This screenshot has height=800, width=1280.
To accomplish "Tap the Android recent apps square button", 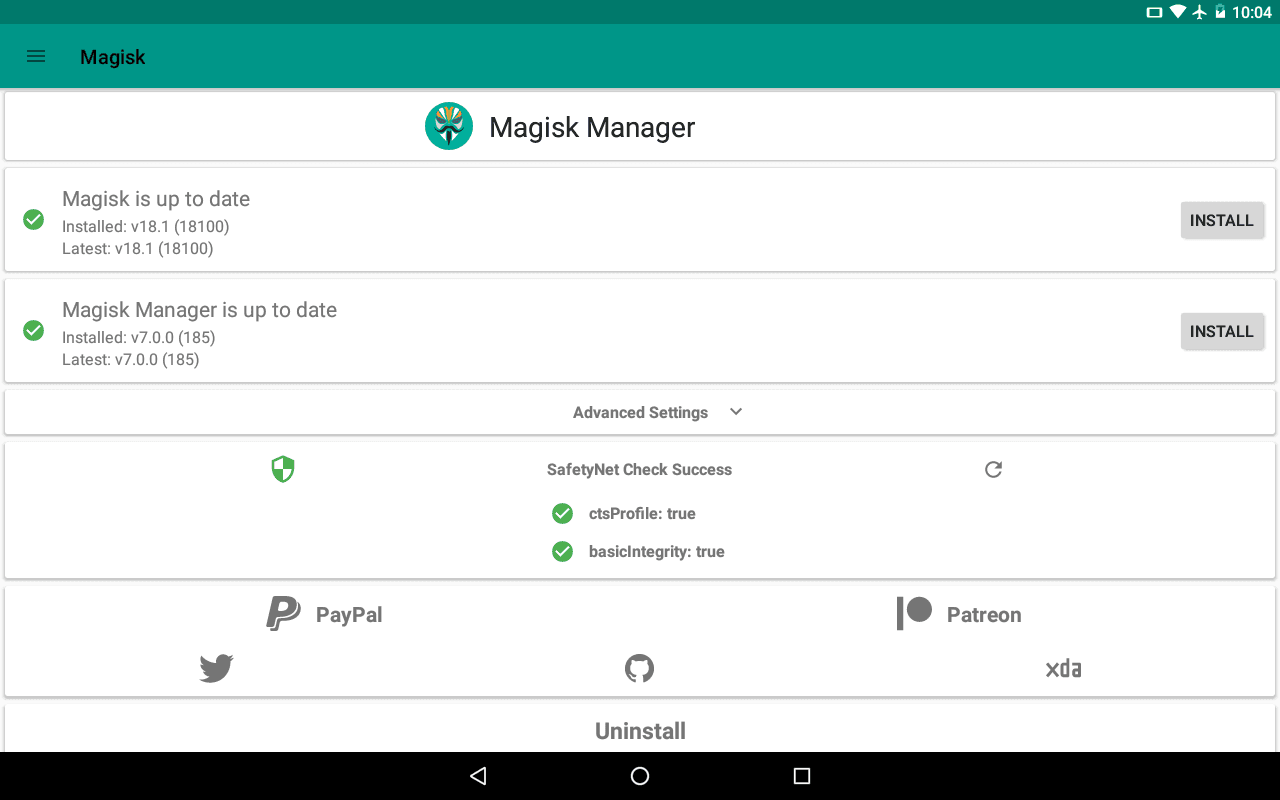I will (801, 776).
